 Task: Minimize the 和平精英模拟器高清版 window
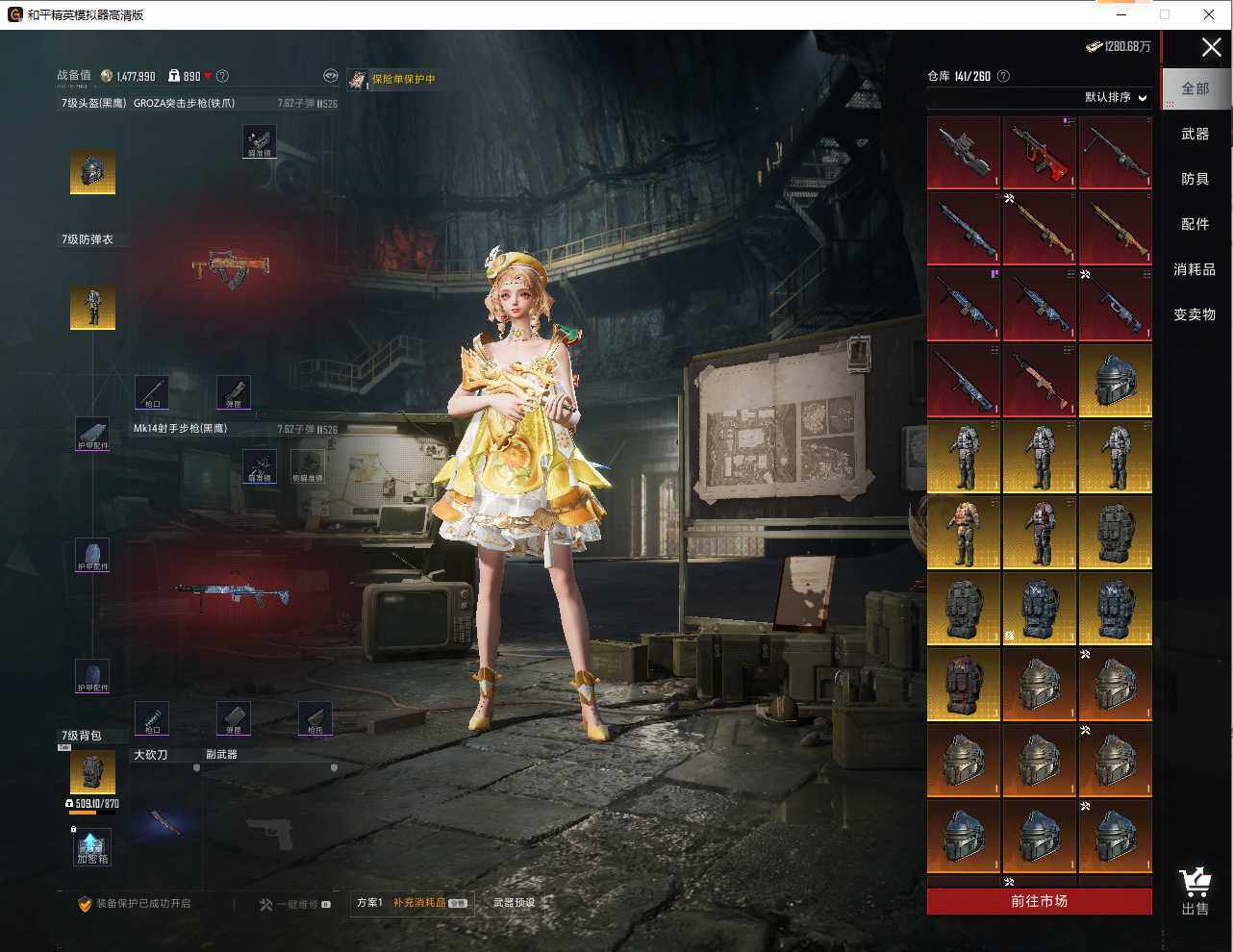[x=1121, y=14]
